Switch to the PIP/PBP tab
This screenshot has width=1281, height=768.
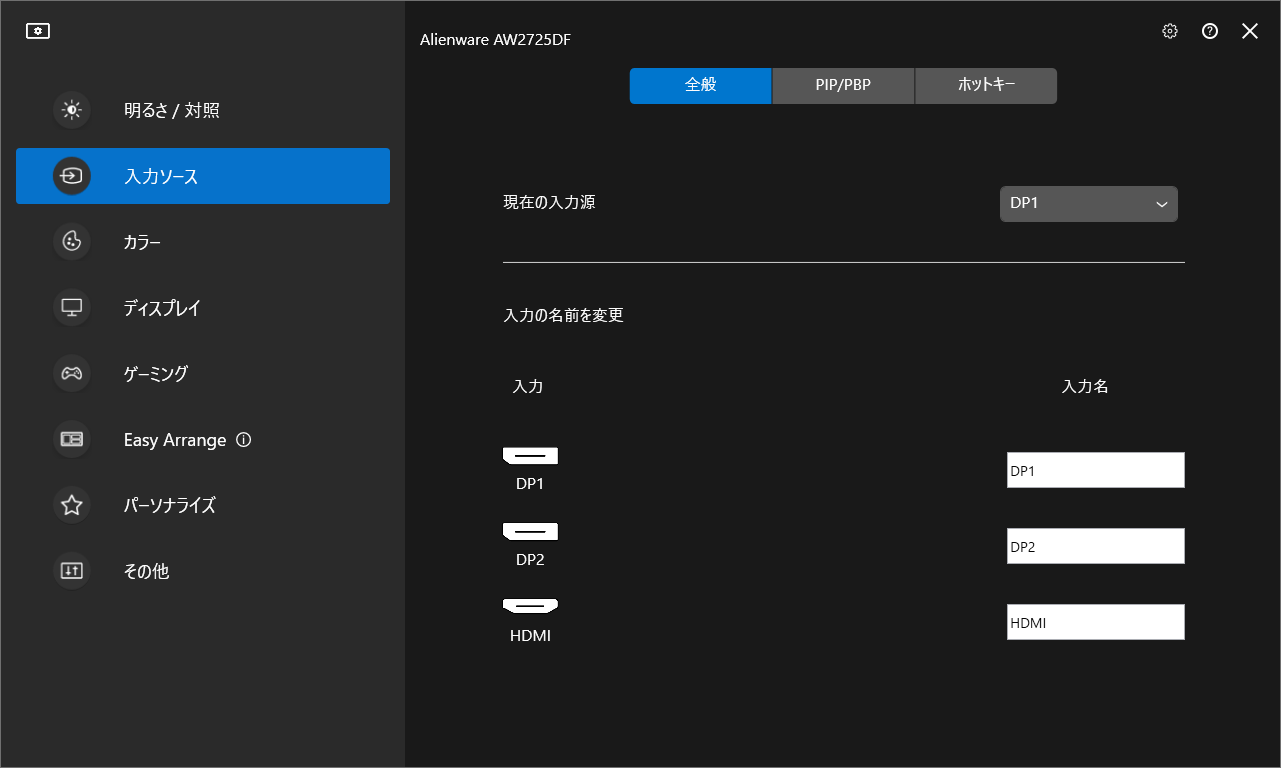click(x=843, y=86)
